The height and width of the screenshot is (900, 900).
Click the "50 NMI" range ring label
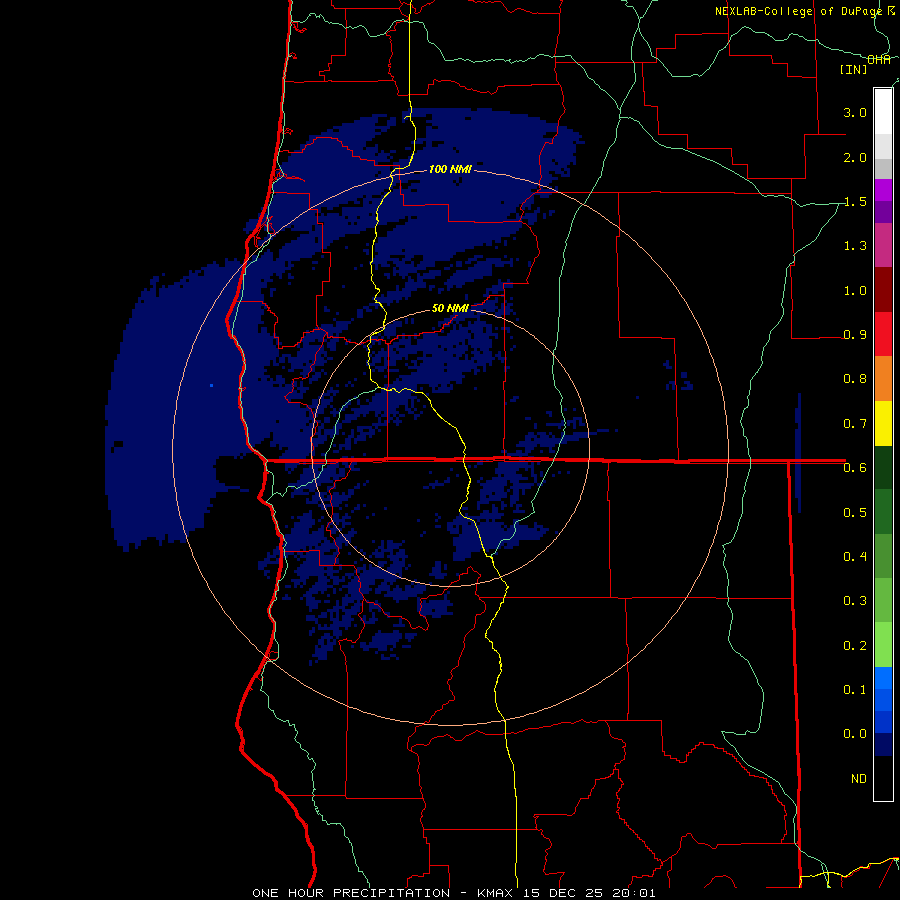coord(450,308)
